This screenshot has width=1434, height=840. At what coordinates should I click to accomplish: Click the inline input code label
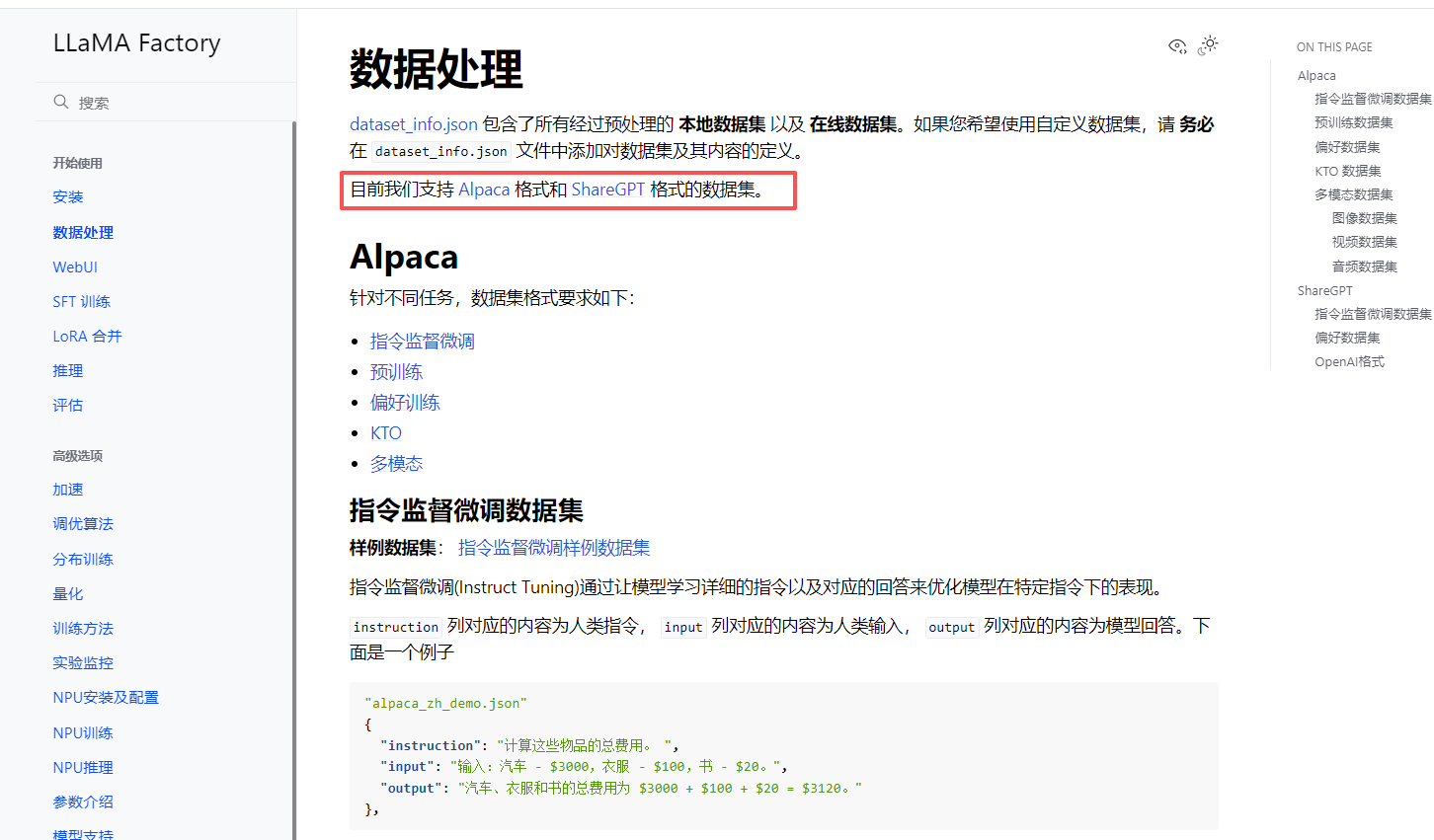coord(683,627)
